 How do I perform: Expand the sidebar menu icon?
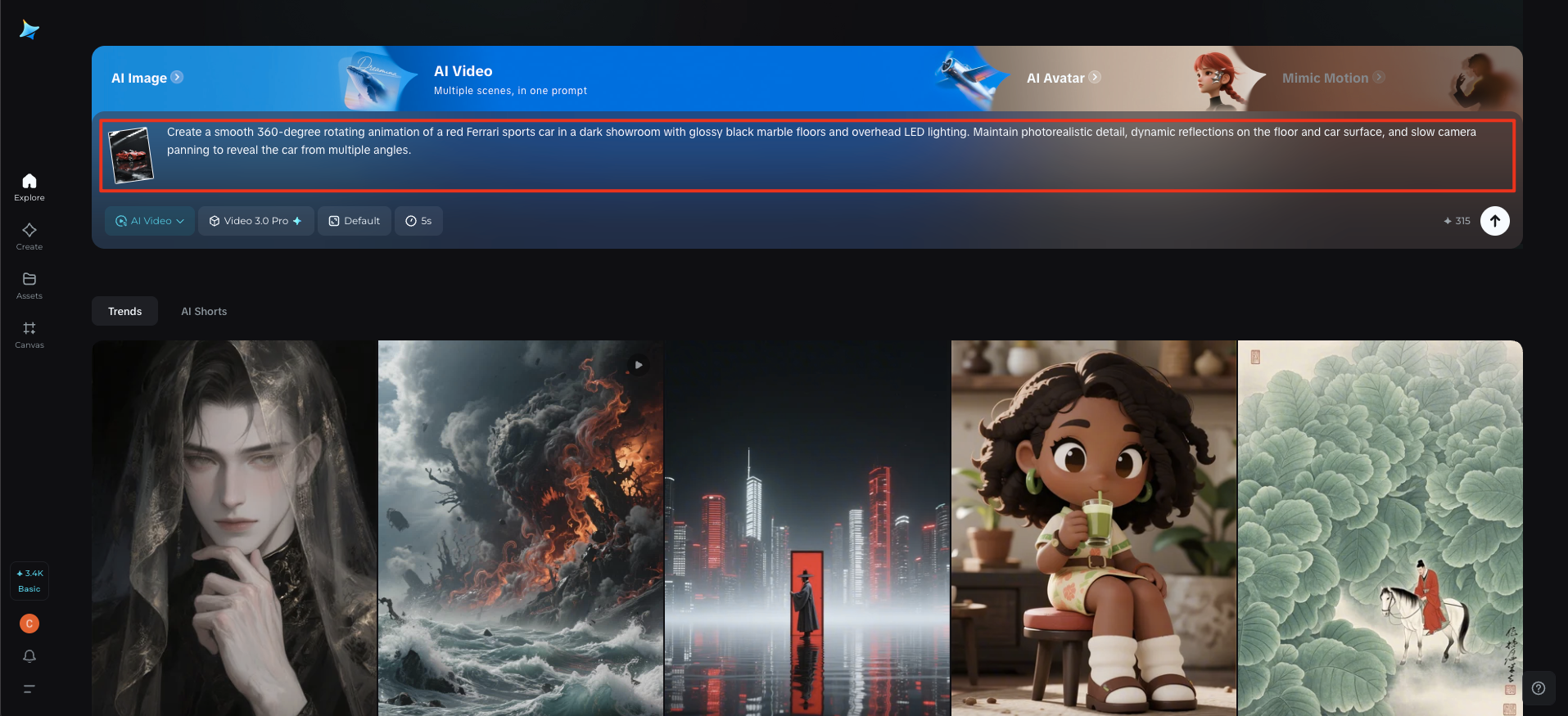click(x=29, y=689)
